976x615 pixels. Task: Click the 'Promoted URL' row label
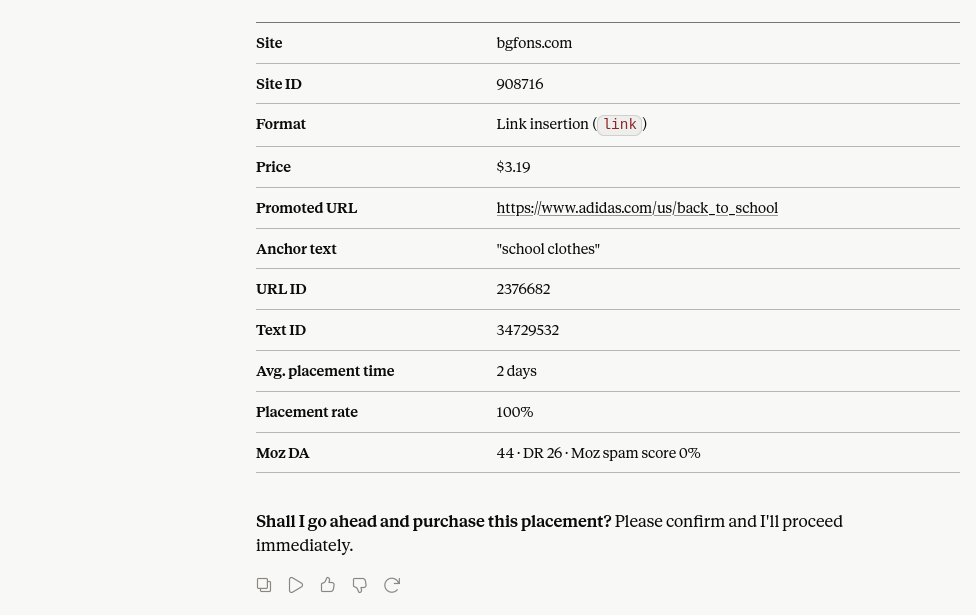[306, 208]
